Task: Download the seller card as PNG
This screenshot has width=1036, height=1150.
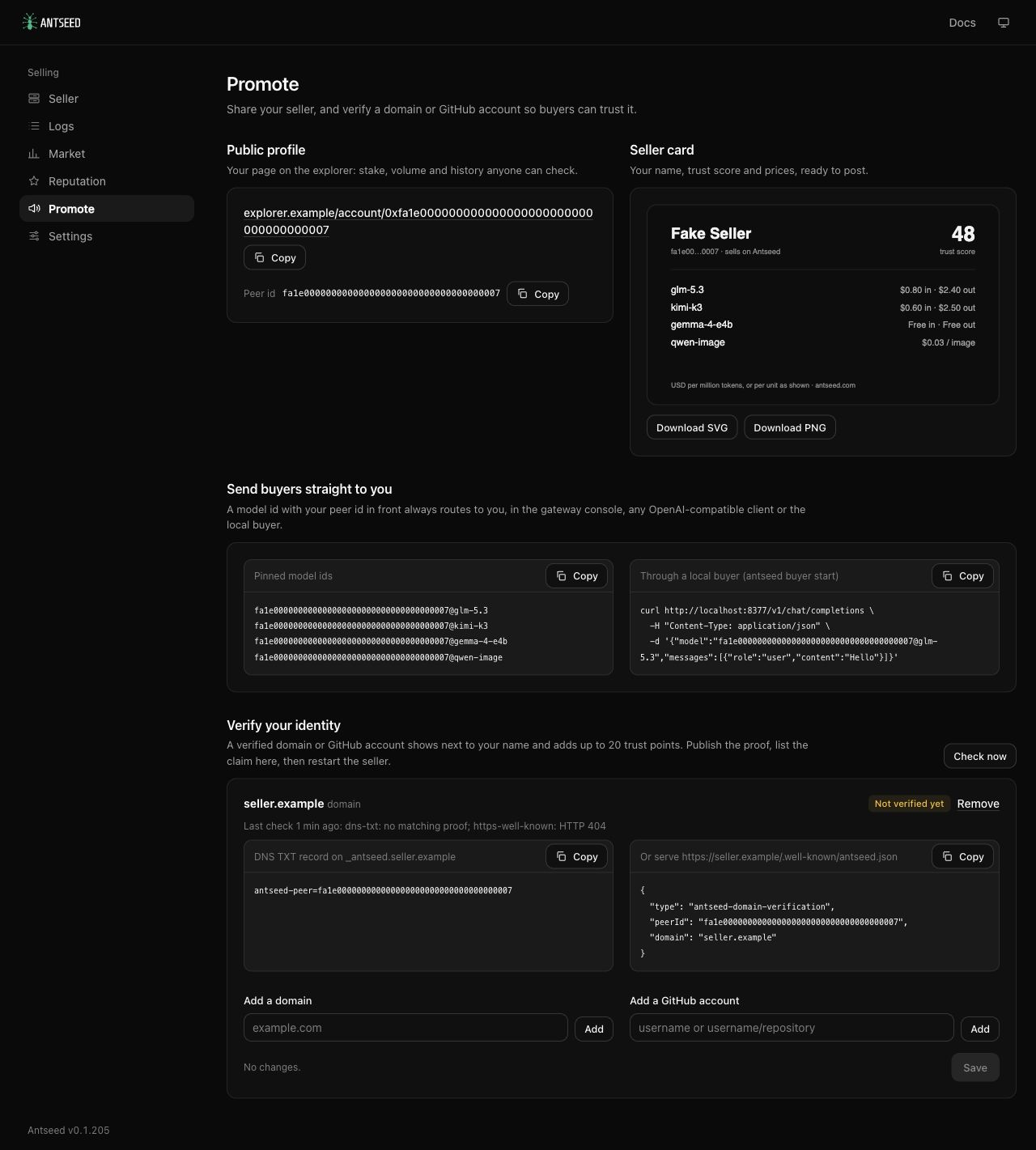Action: click(790, 427)
